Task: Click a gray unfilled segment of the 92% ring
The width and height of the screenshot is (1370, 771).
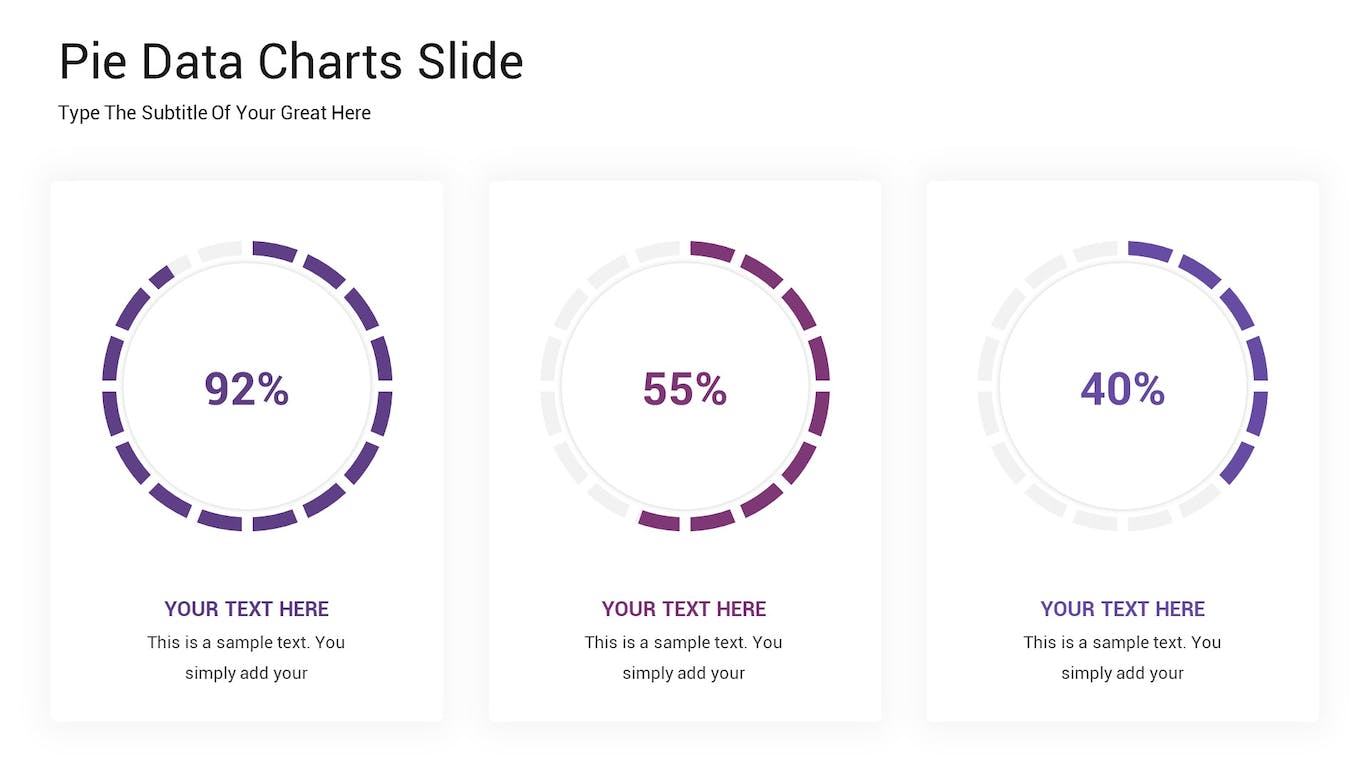Action: [x=220, y=251]
